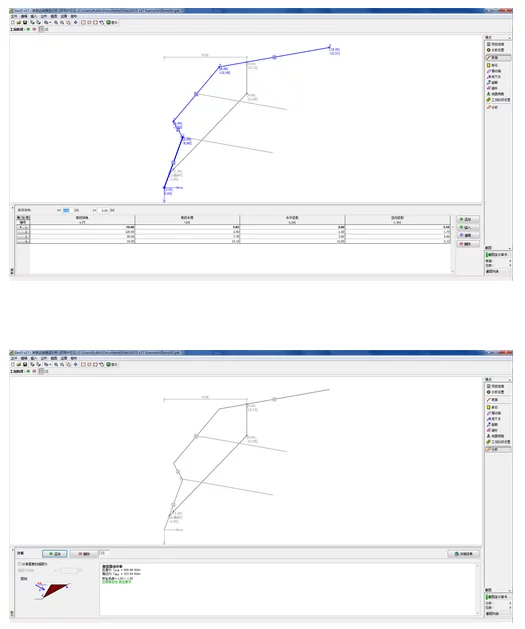Screen dimensions: 525x629
Task: Select Rock mode in lower window side panel
Action: [497, 407]
